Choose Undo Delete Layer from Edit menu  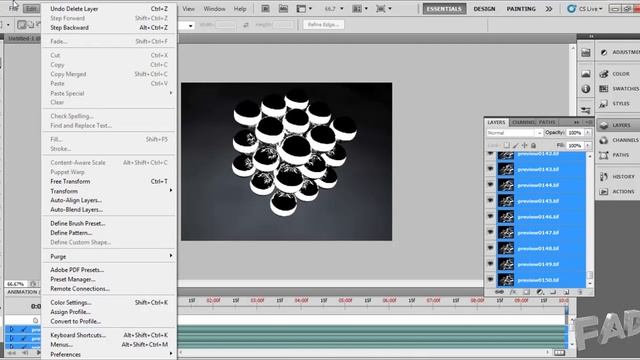point(109,9)
